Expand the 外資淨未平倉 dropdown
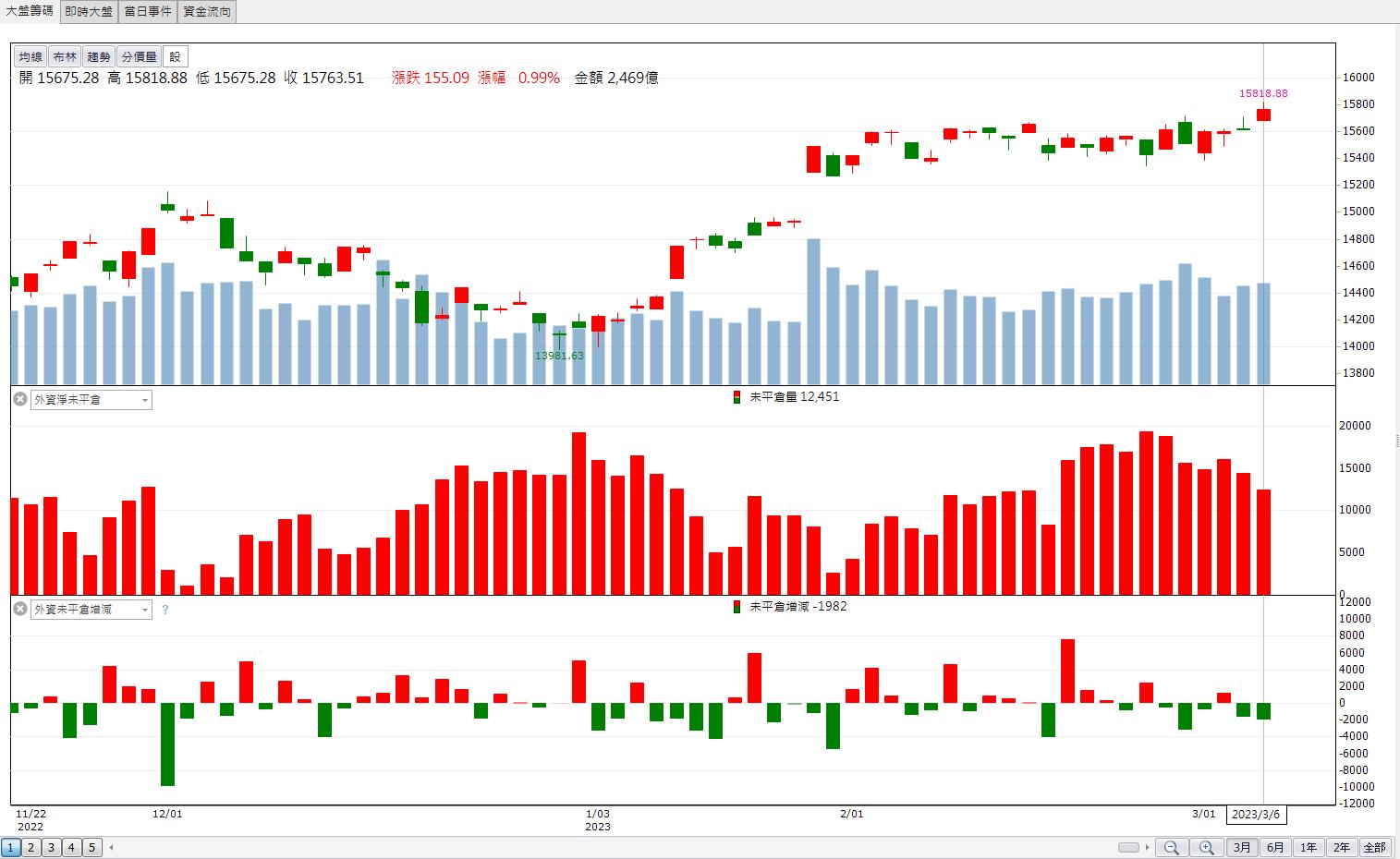The width and height of the screenshot is (1400, 859). point(145,400)
